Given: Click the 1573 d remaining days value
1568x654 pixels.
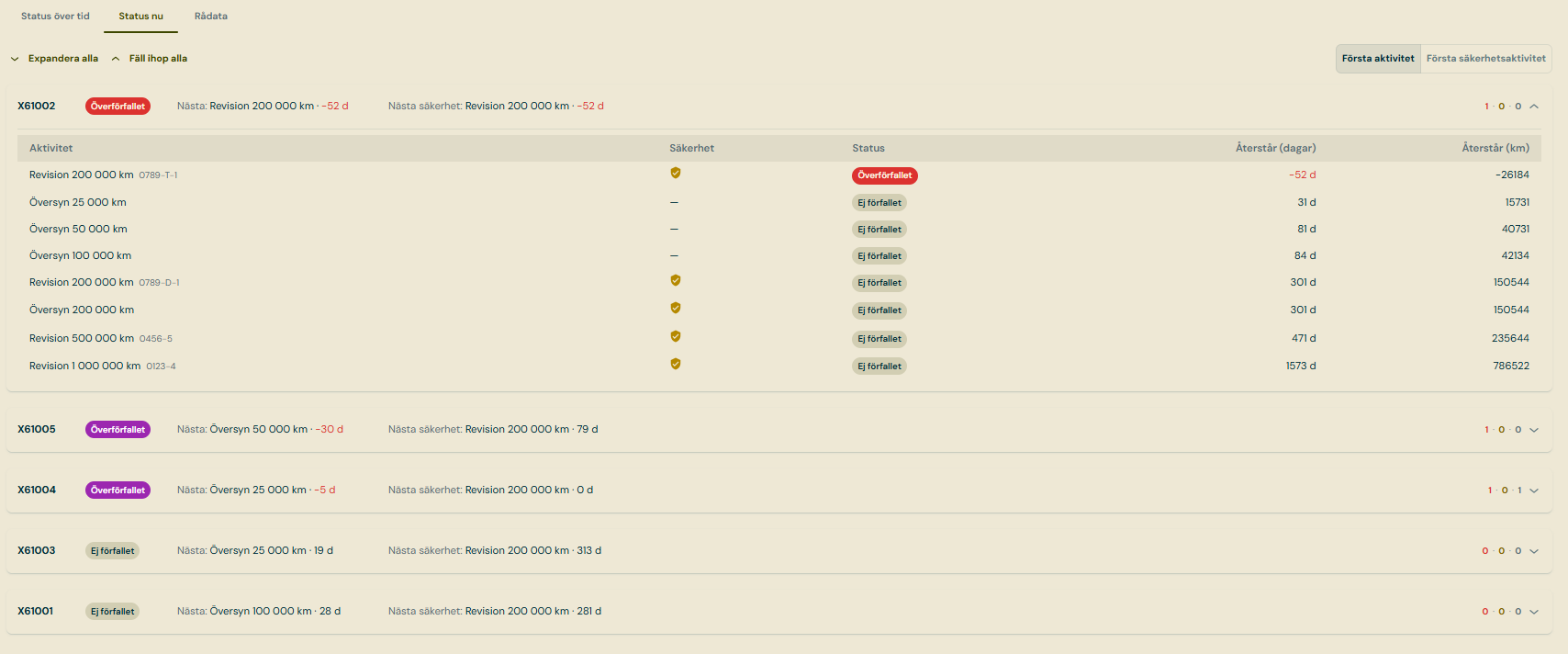Looking at the screenshot, I should pos(1301,366).
